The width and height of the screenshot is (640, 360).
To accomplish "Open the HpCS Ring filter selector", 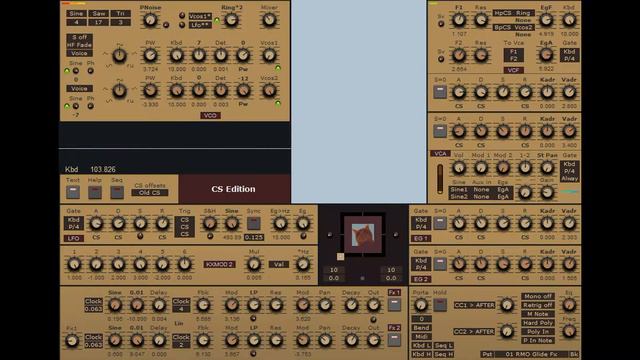I will [513, 13].
